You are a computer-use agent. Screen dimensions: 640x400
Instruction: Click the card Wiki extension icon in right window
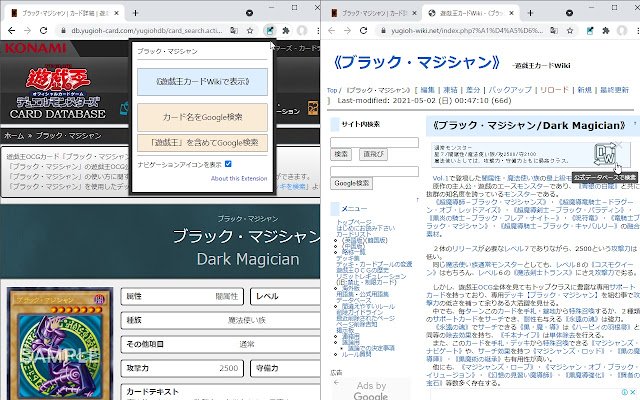pyautogui.click(x=590, y=31)
